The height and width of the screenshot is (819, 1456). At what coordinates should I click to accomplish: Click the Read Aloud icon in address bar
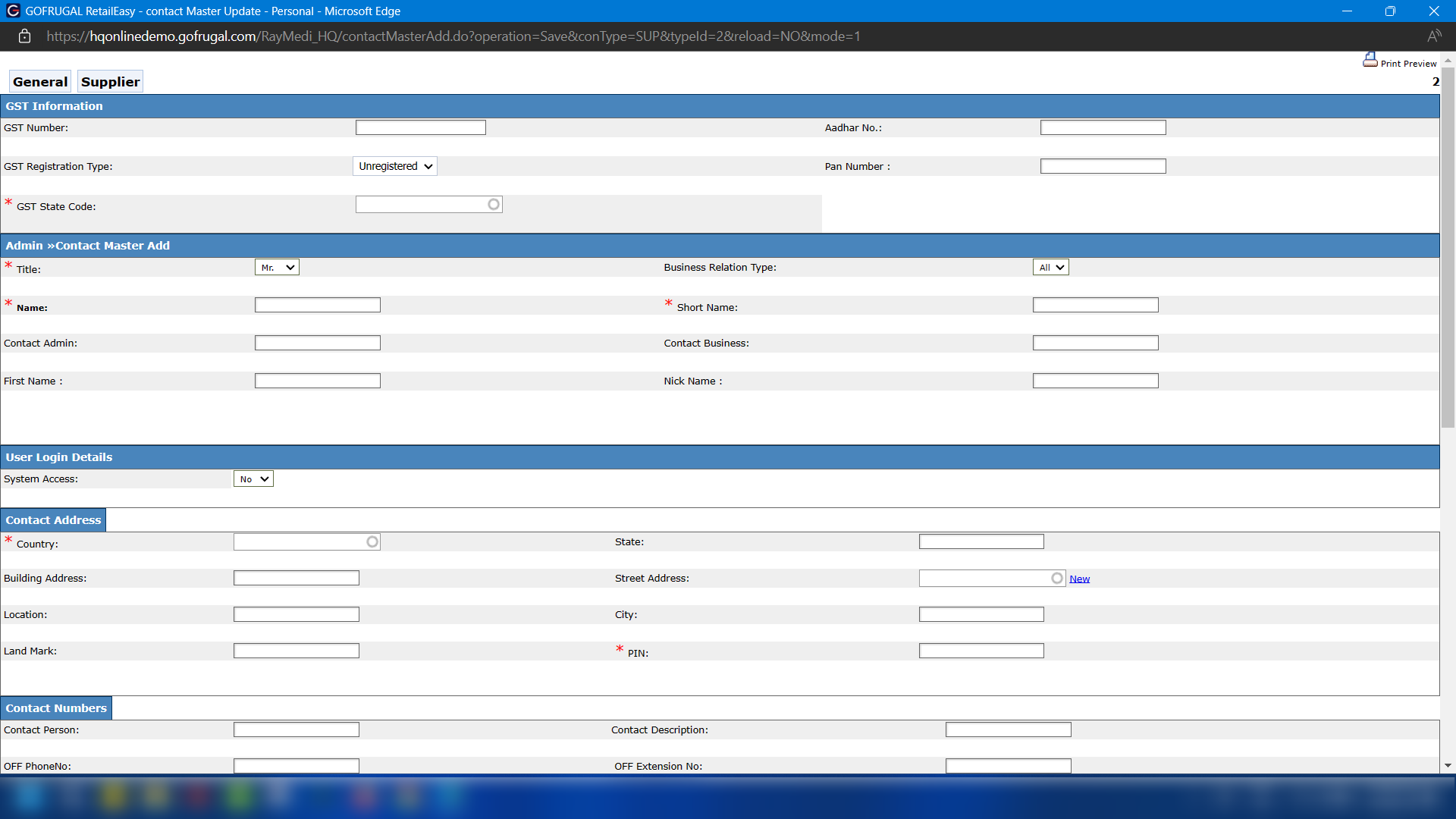pyautogui.click(x=1433, y=36)
